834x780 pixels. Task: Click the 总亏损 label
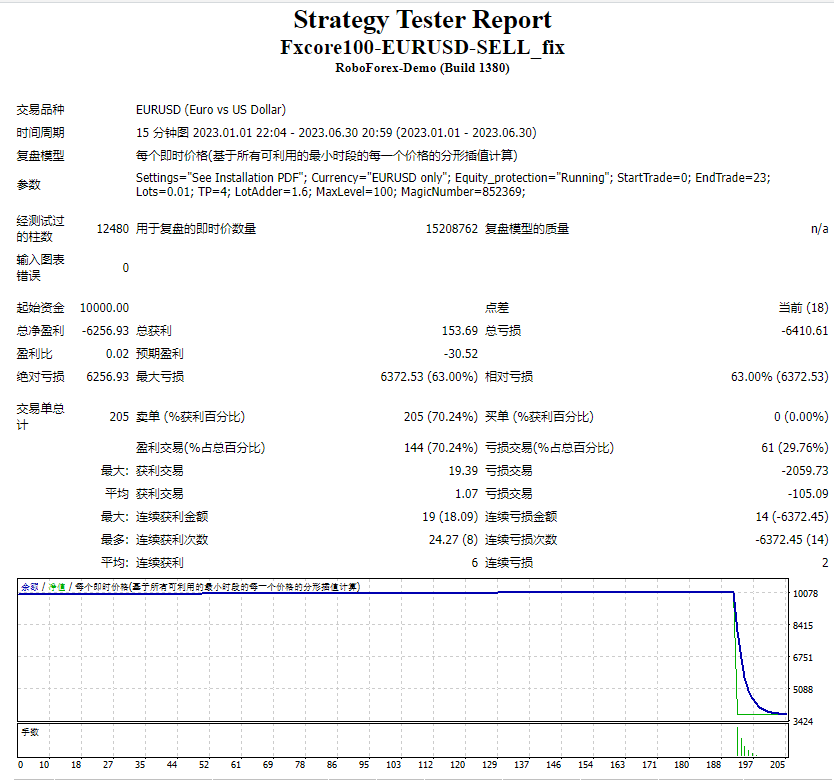[503, 331]
